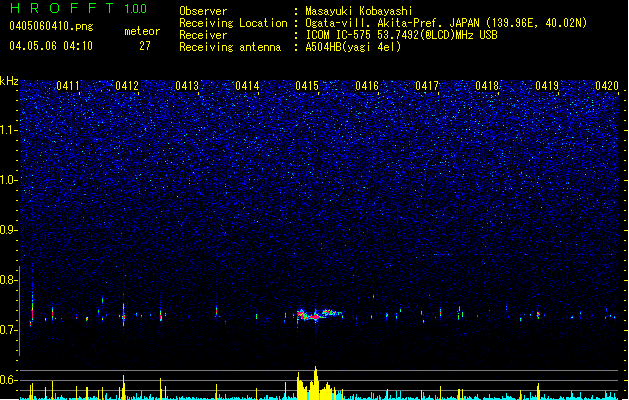Select the filename 0405060410.png
The height and width of the screenshot is (400, 629).
tap(51, 26)
